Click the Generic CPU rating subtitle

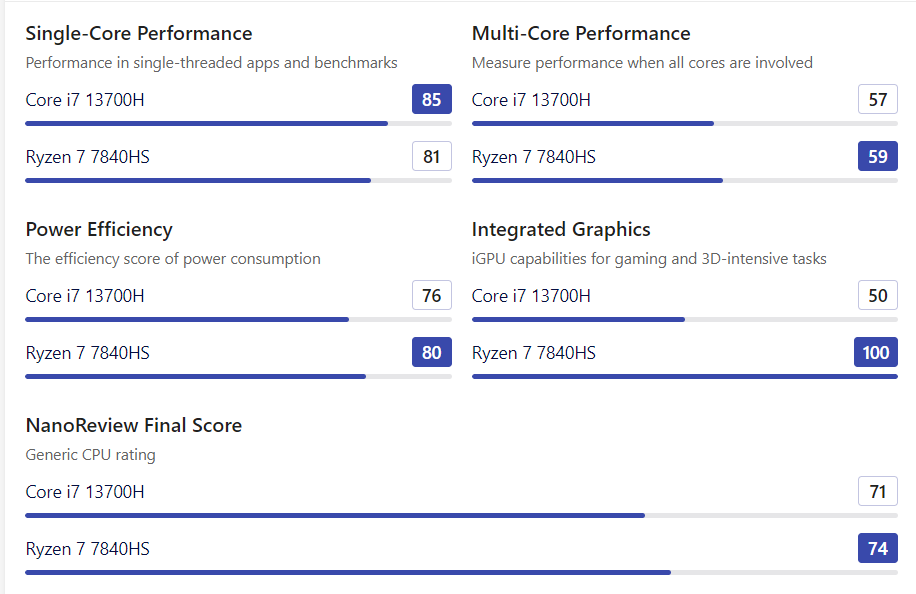coord(91,455)
